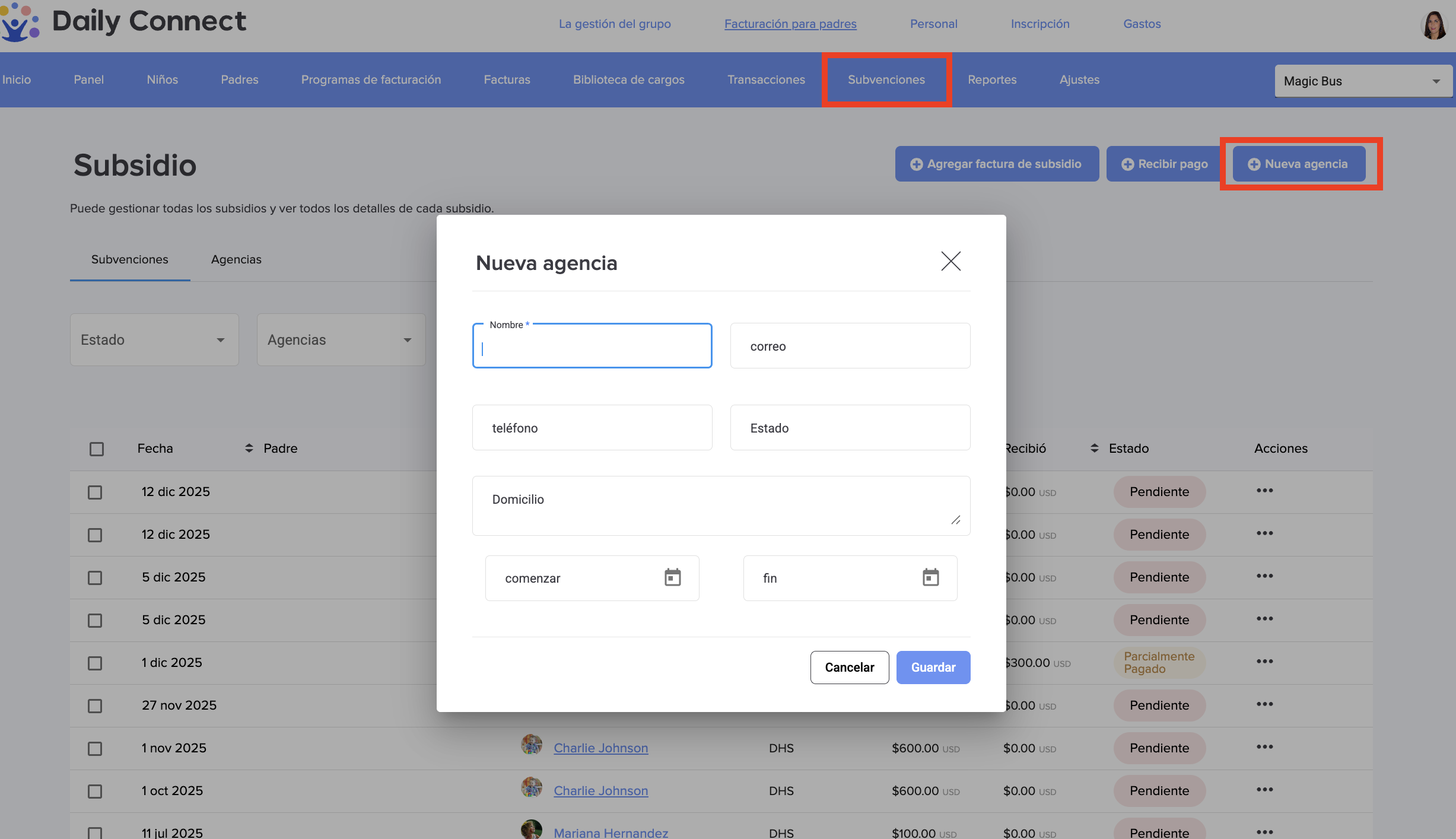Switch to the Agencias tab
Image resolution: width=1456 pixels, height=839 pixels.
[x=236, y=260]
